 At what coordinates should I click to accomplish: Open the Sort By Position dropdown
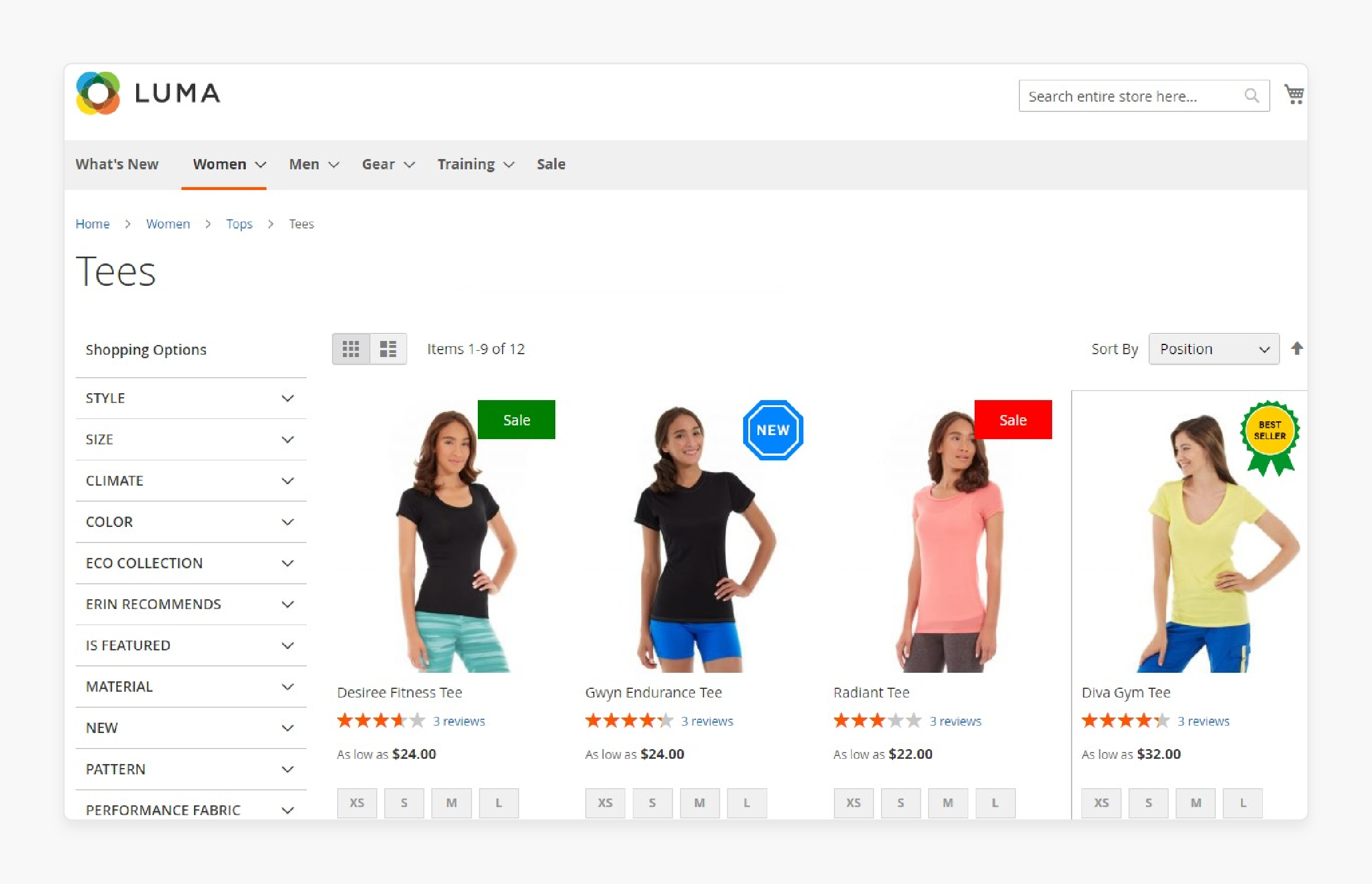(x=1214, y=349)
